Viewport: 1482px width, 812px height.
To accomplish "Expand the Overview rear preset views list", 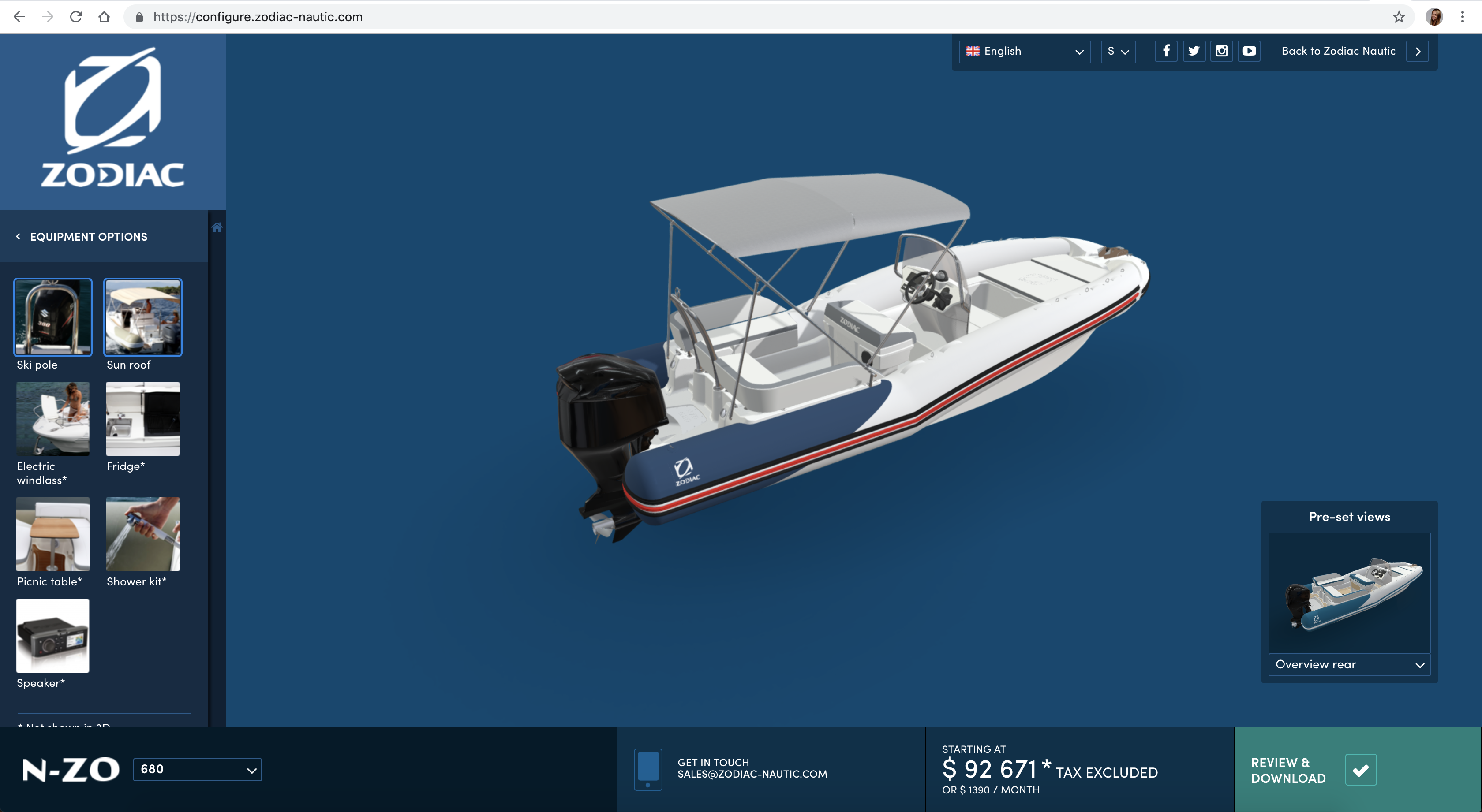I will pos(1349,665).
